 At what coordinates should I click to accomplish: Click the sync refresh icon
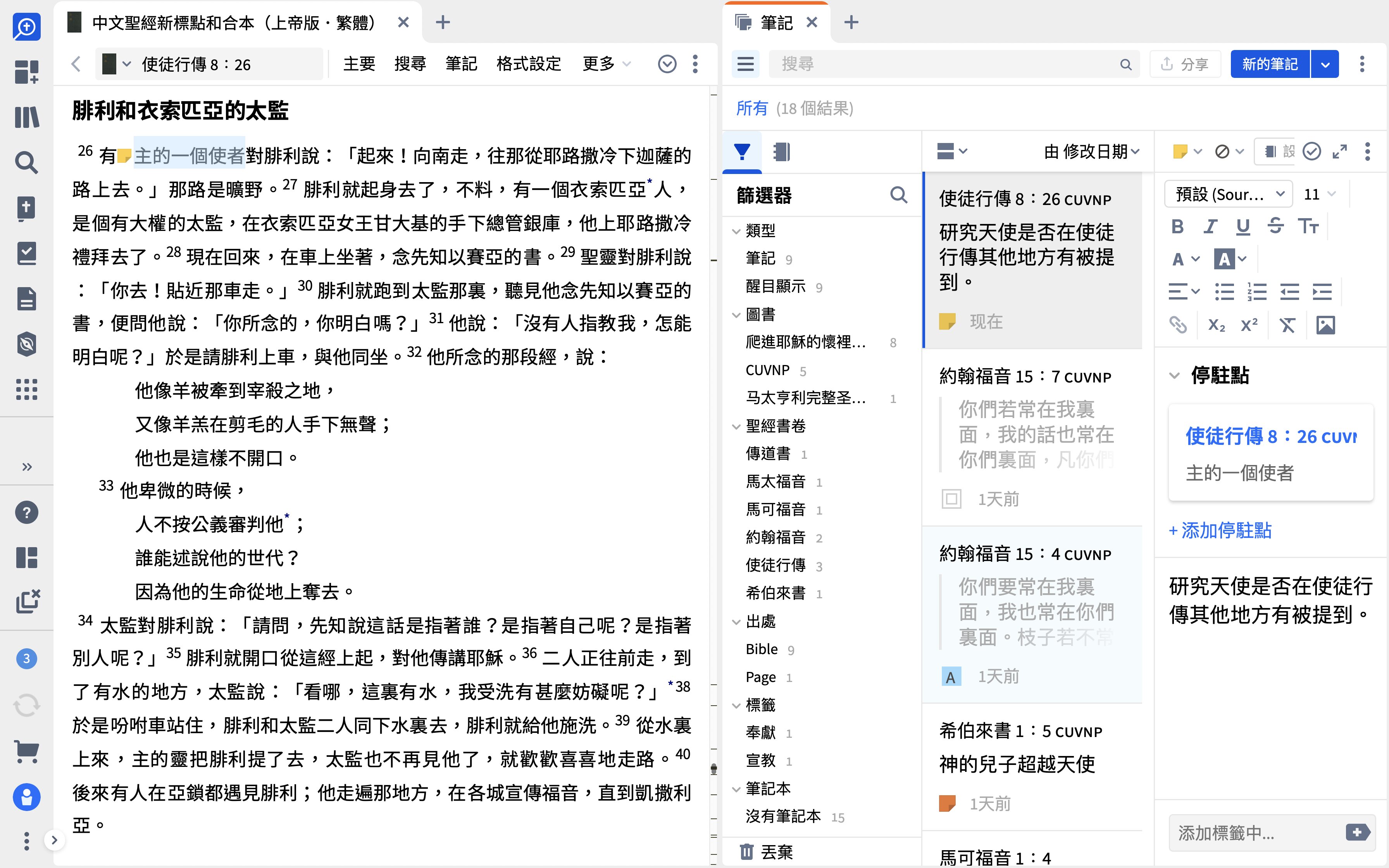click(x=26, y=705)
